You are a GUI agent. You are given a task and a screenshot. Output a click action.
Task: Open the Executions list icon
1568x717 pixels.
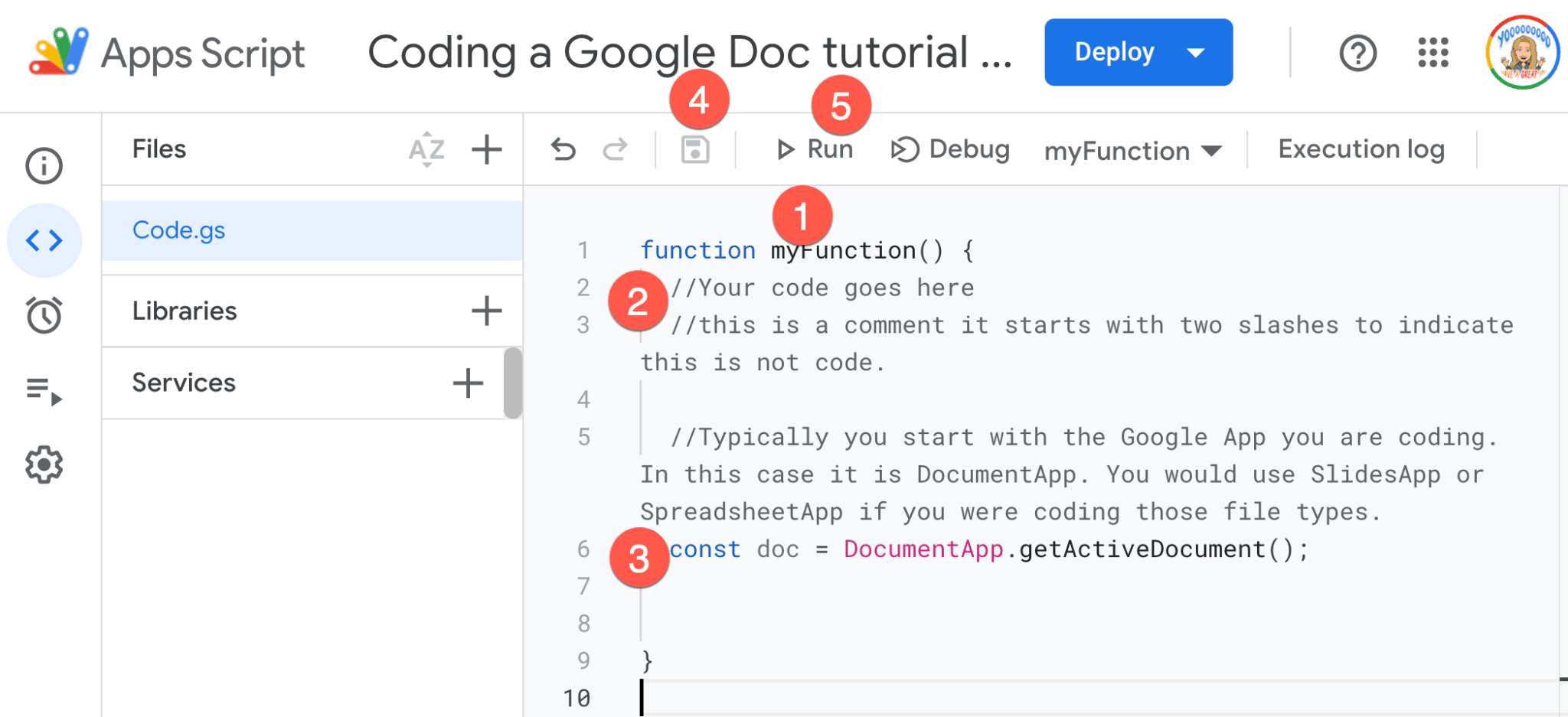pos(44,390)
